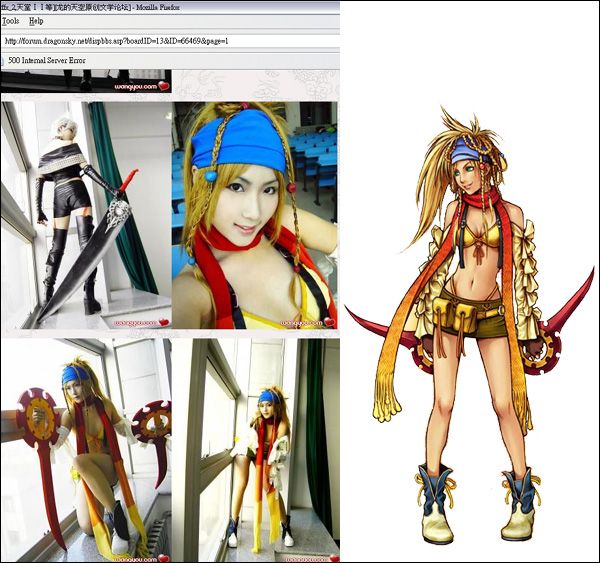The image size is (600, 563).
Task: Click the game character artwork illustration
Action: click(x=470, y=325)
